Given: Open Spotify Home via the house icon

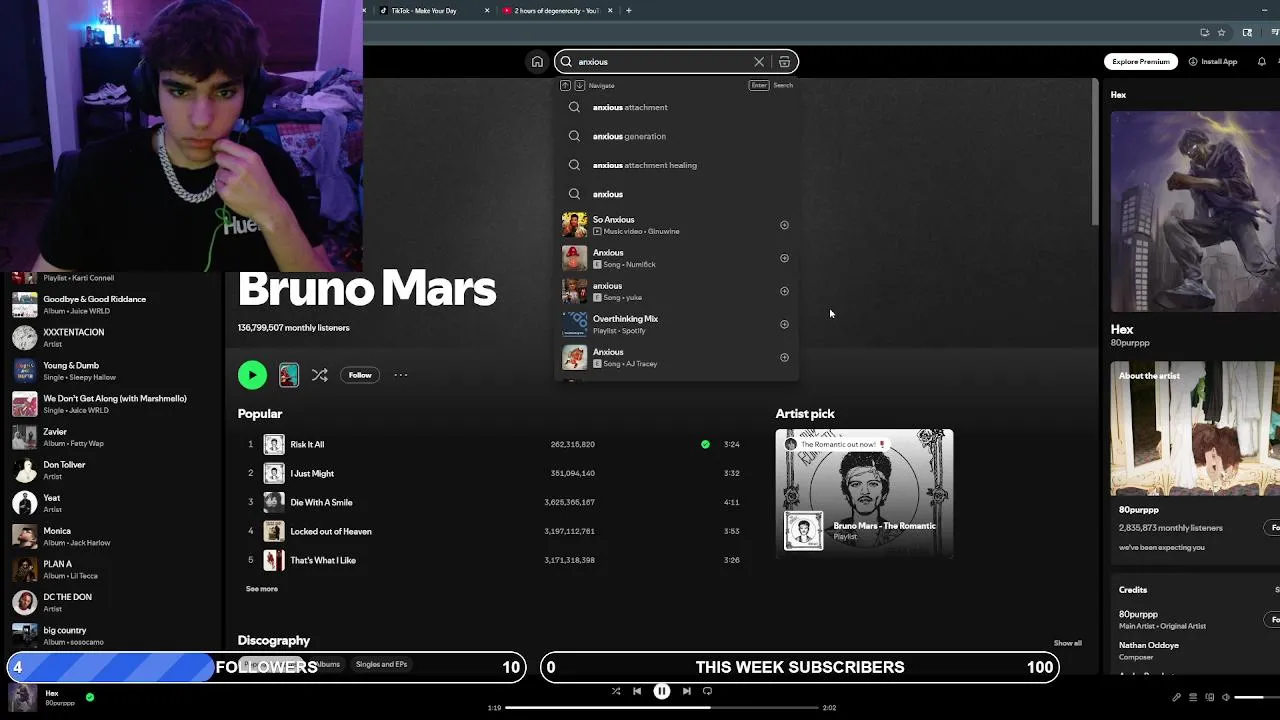Looking at the screenshot, I should (x=537, y=62).
